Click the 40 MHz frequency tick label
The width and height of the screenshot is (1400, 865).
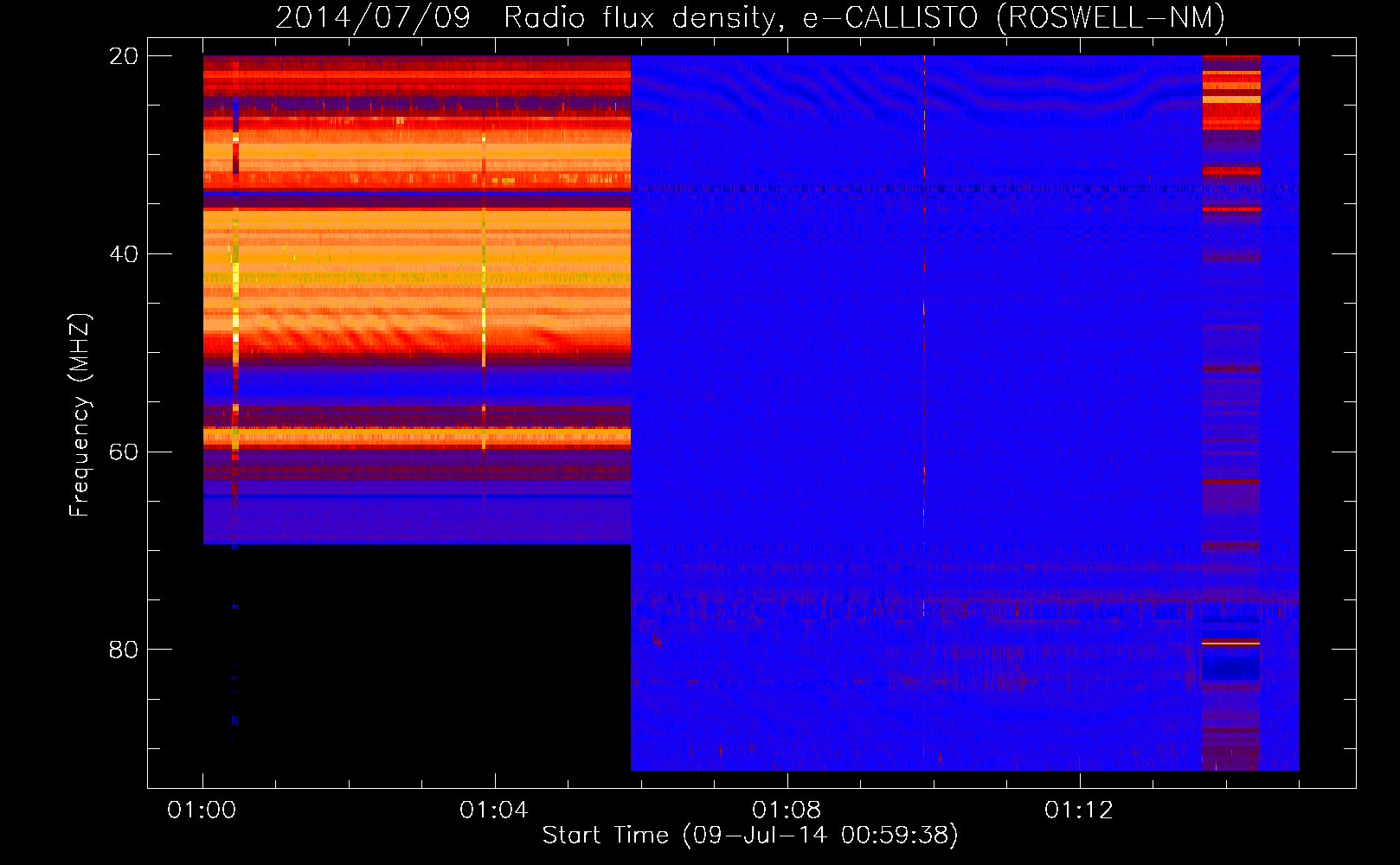124,254
